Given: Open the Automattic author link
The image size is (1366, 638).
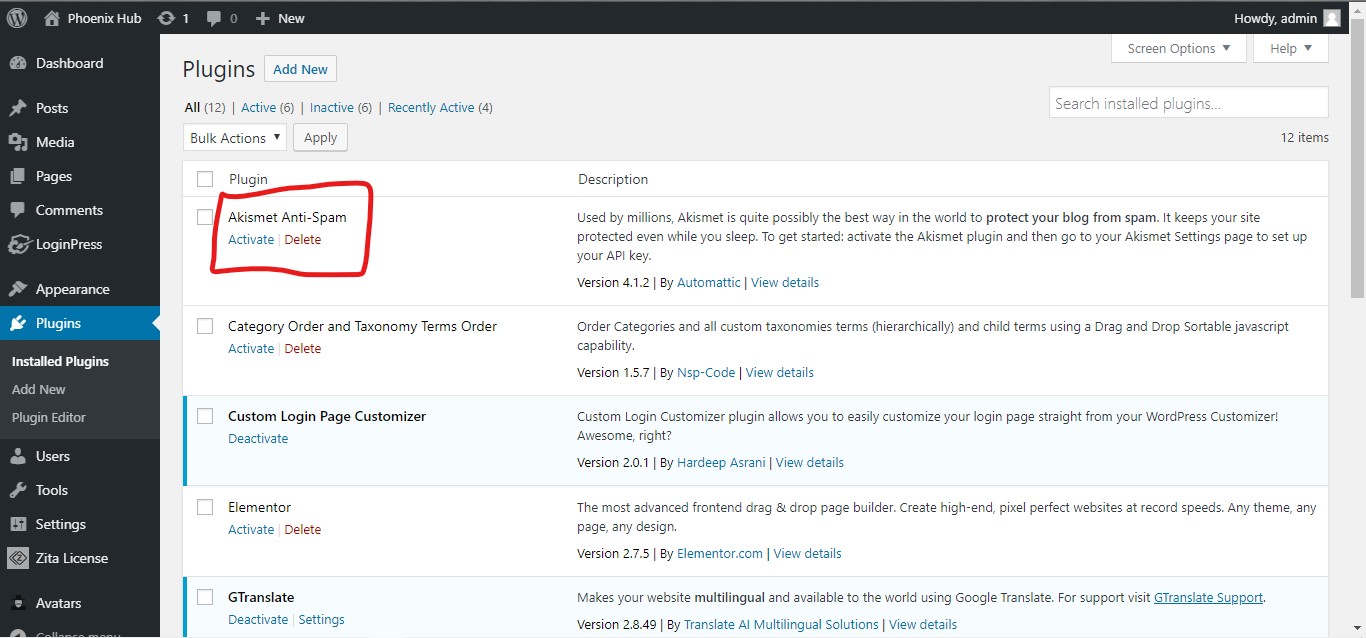Looking at the screenshot, I should pyautogui.click(x=709, y=282).
